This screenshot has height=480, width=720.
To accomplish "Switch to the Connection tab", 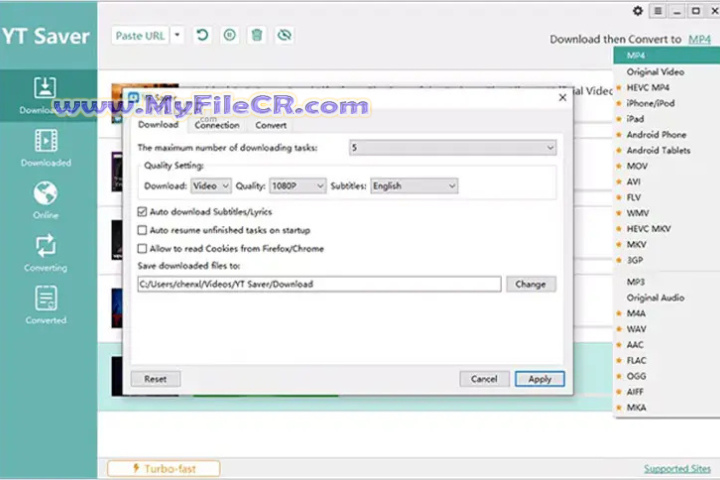I will (217, 125).
